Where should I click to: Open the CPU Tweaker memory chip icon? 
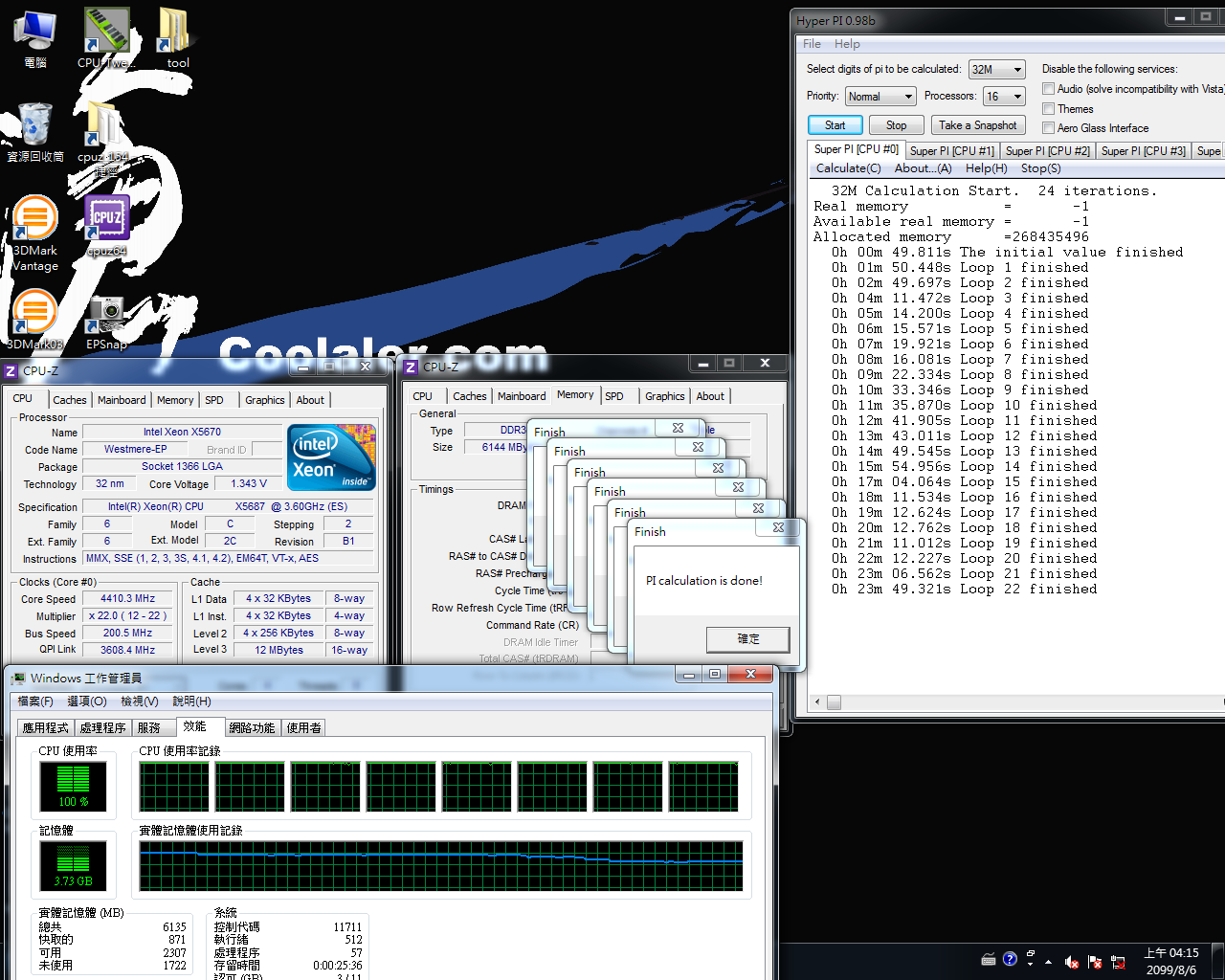(x=105, y=33)
